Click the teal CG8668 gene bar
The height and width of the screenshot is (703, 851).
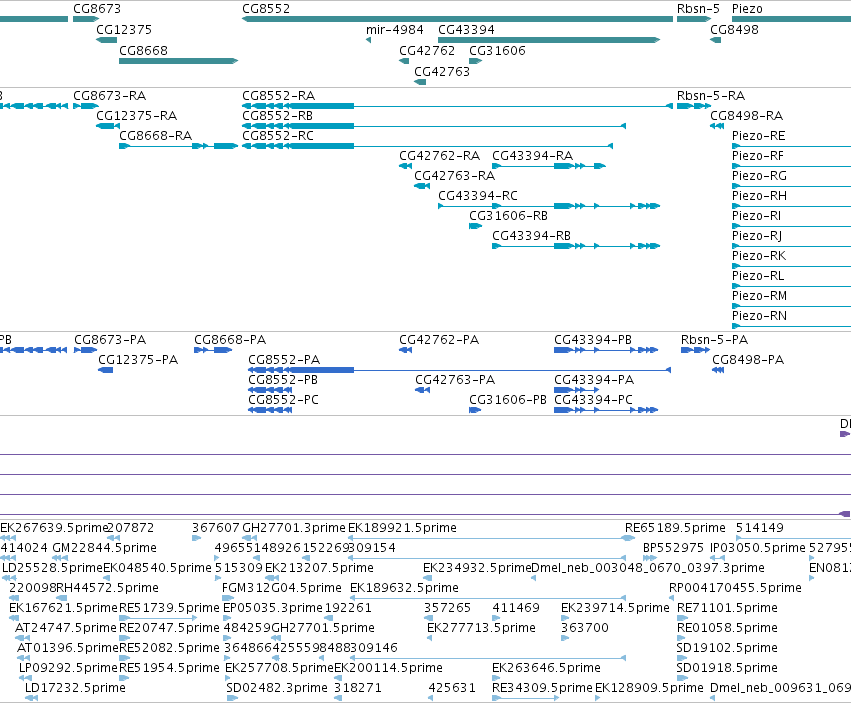[x=178, y=61]
